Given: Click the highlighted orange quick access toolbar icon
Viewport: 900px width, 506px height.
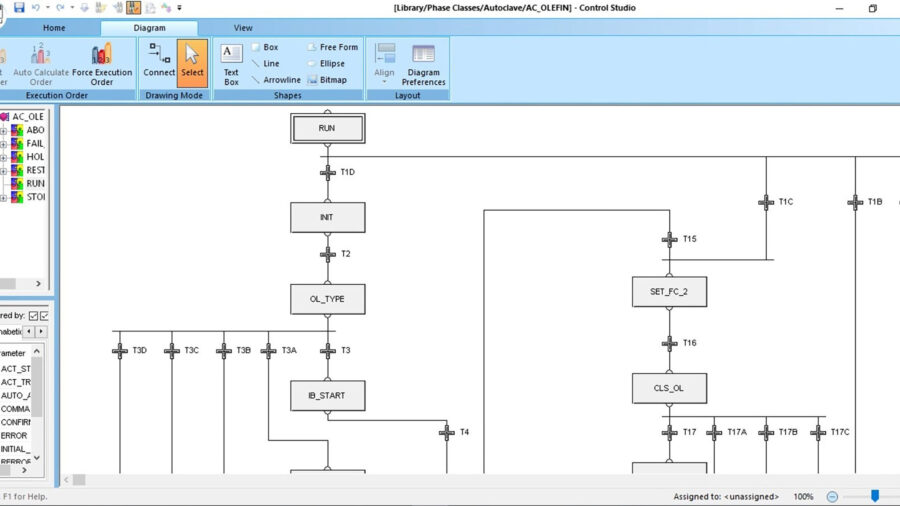Looking at the screenshot, I should click(133, 7).
